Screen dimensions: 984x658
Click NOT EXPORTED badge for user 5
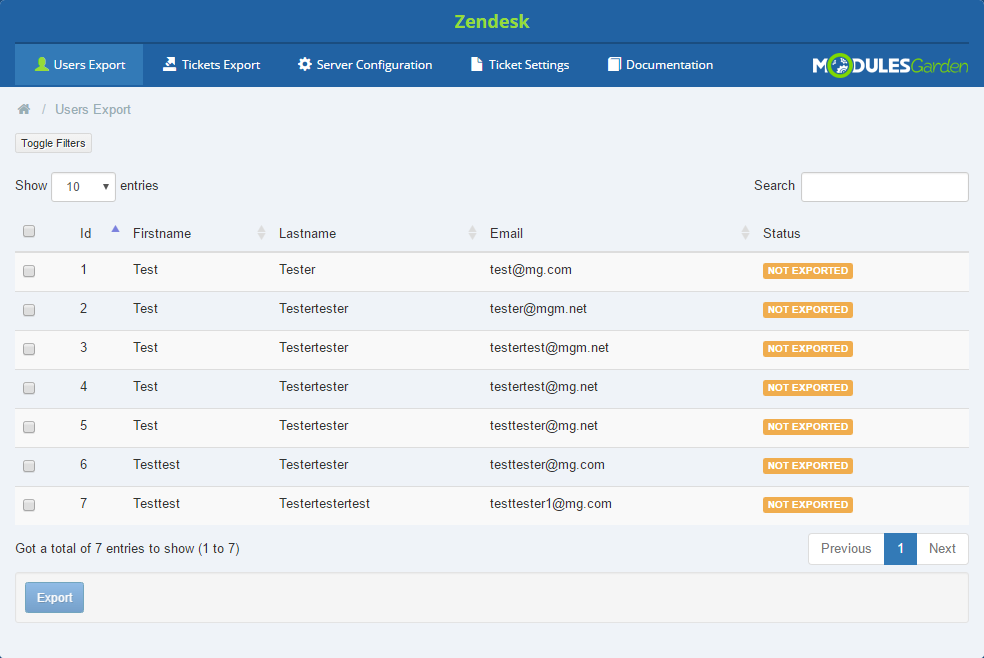(808, 427)
